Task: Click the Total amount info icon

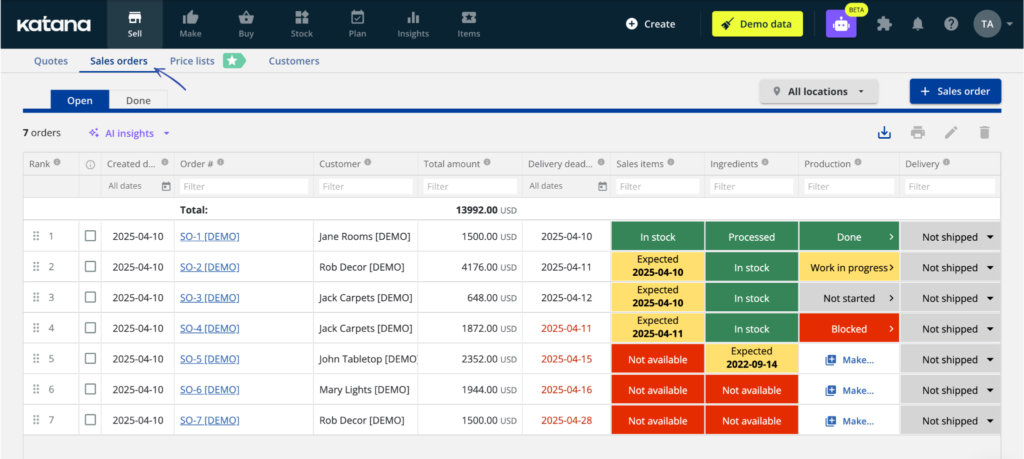Action: click(x=487, y=163)
